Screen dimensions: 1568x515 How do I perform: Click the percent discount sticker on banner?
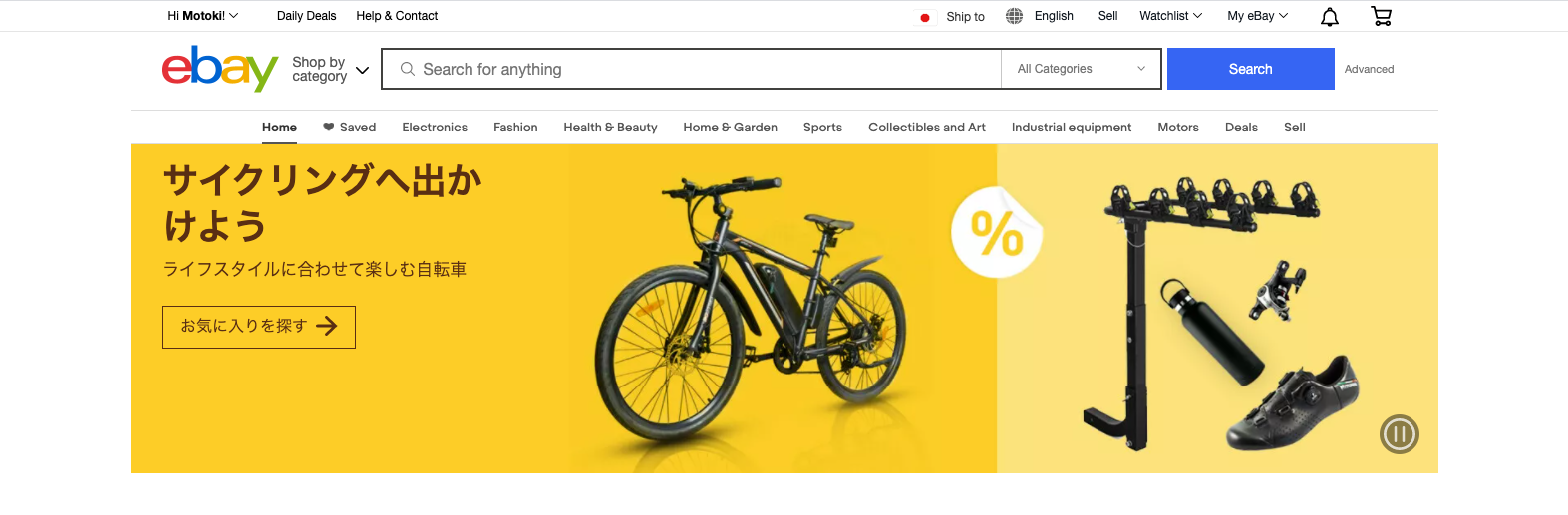click(x=997, y=233)
